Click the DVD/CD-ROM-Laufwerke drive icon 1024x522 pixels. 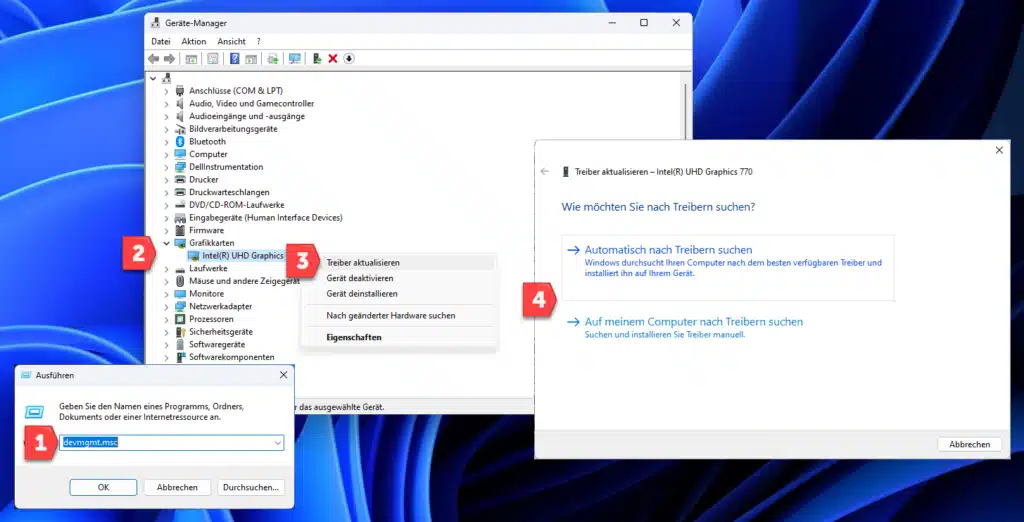pos(180,205)
